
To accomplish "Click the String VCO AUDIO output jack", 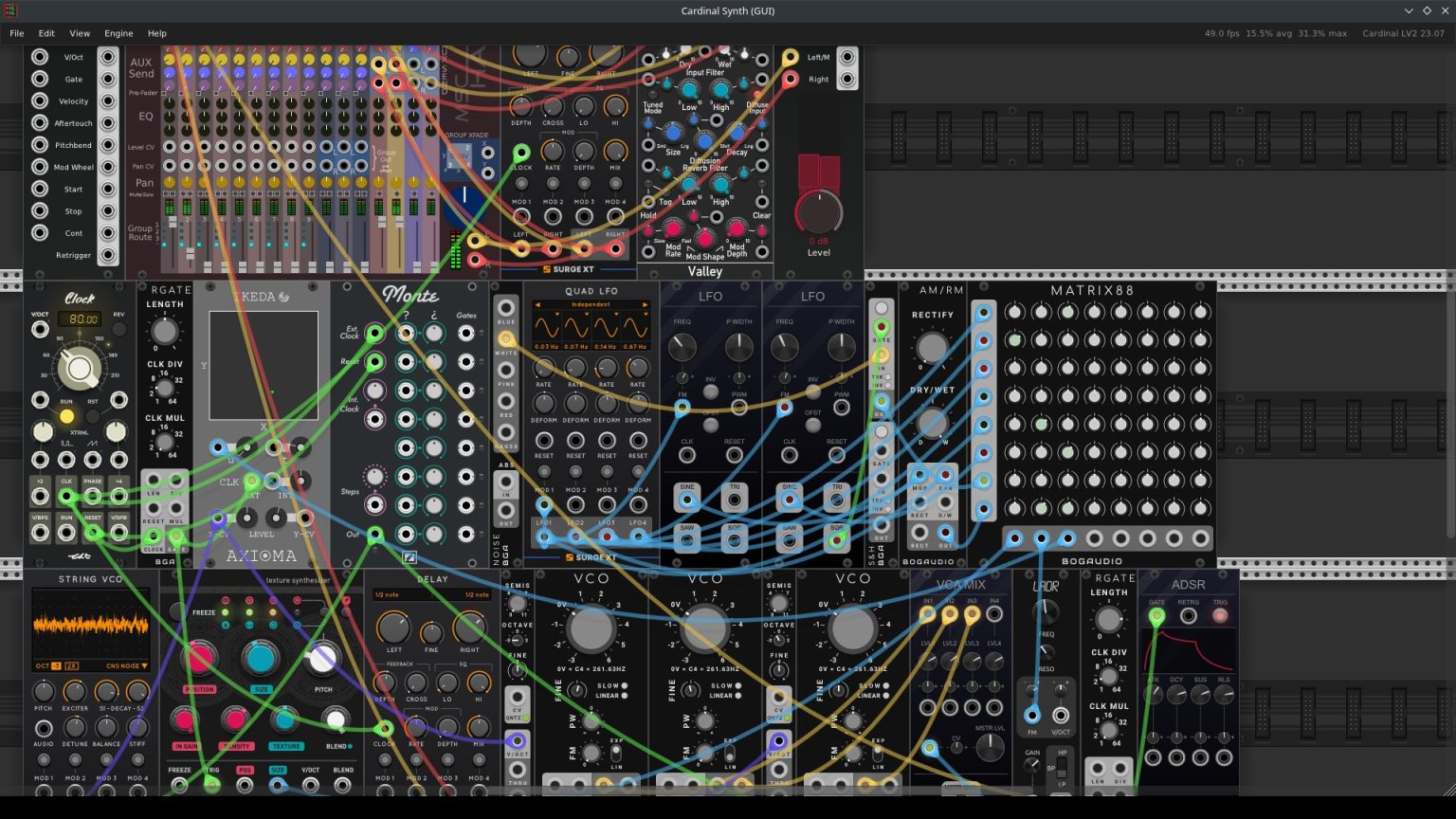I will [44, 728].
